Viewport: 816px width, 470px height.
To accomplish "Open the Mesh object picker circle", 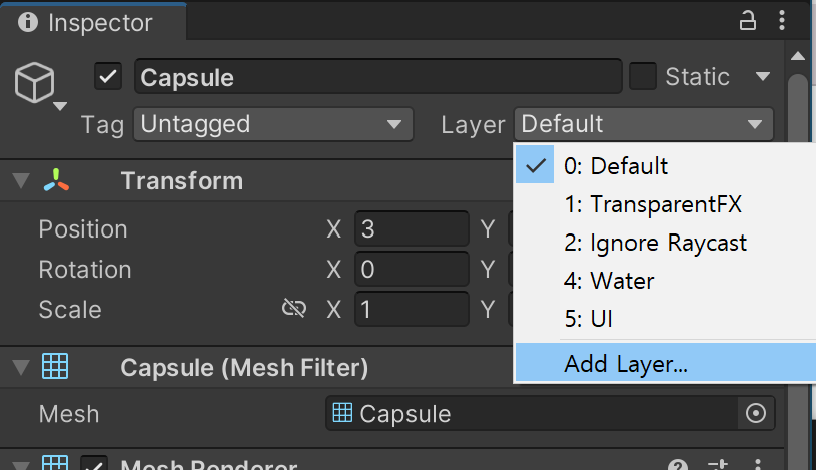I will pyautogui.click(x=756, y=413).
